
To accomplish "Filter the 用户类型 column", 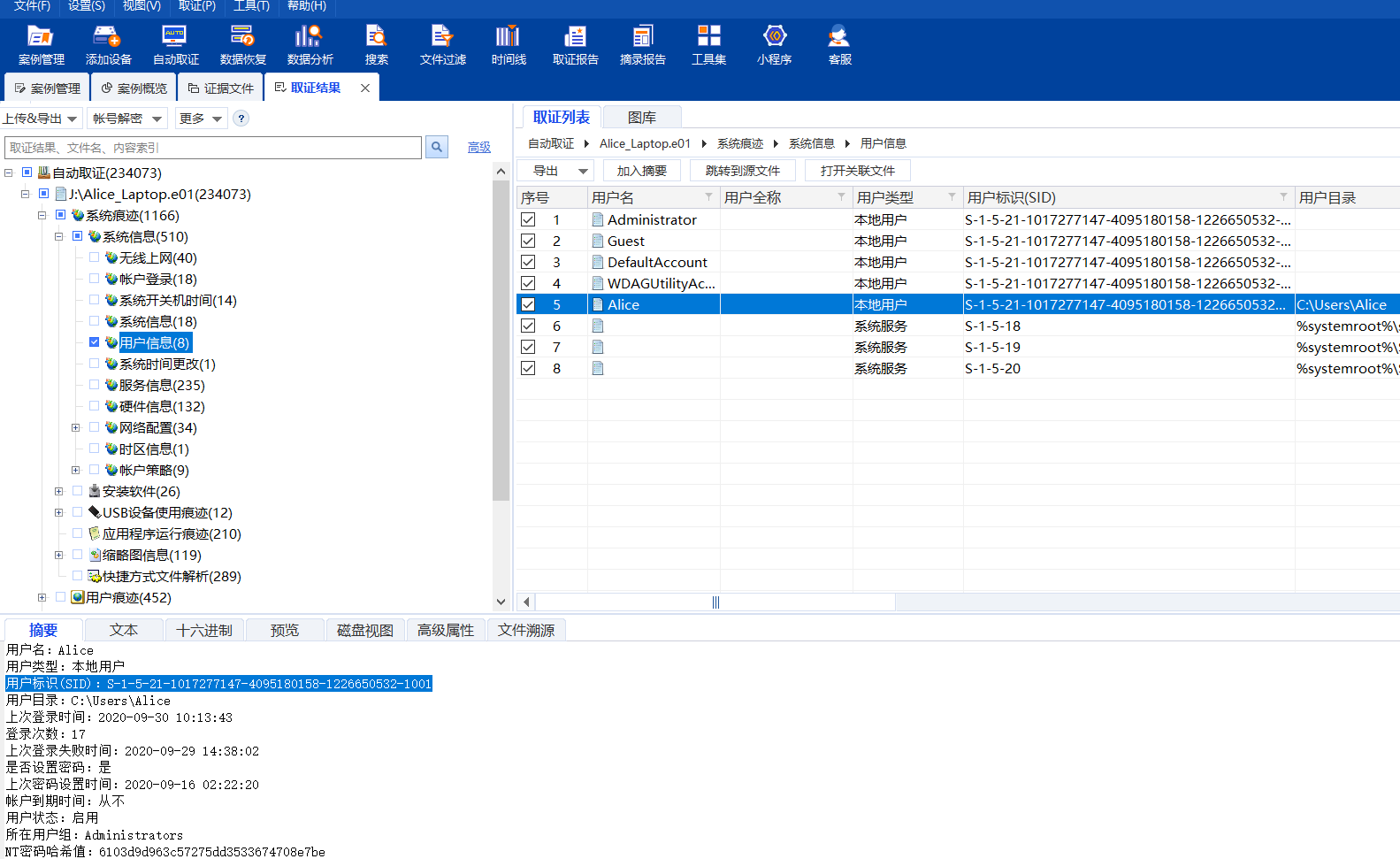I will 952,197.
